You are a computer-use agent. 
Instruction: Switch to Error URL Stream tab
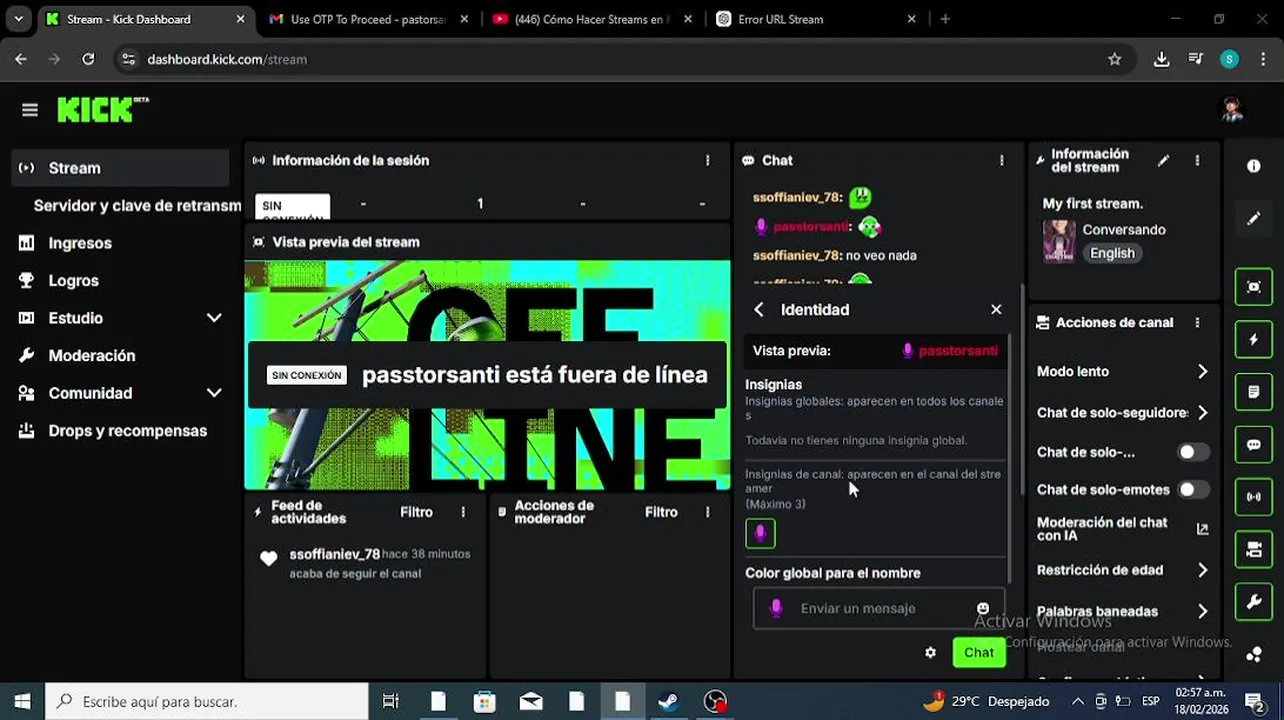[x=814, y=19]
